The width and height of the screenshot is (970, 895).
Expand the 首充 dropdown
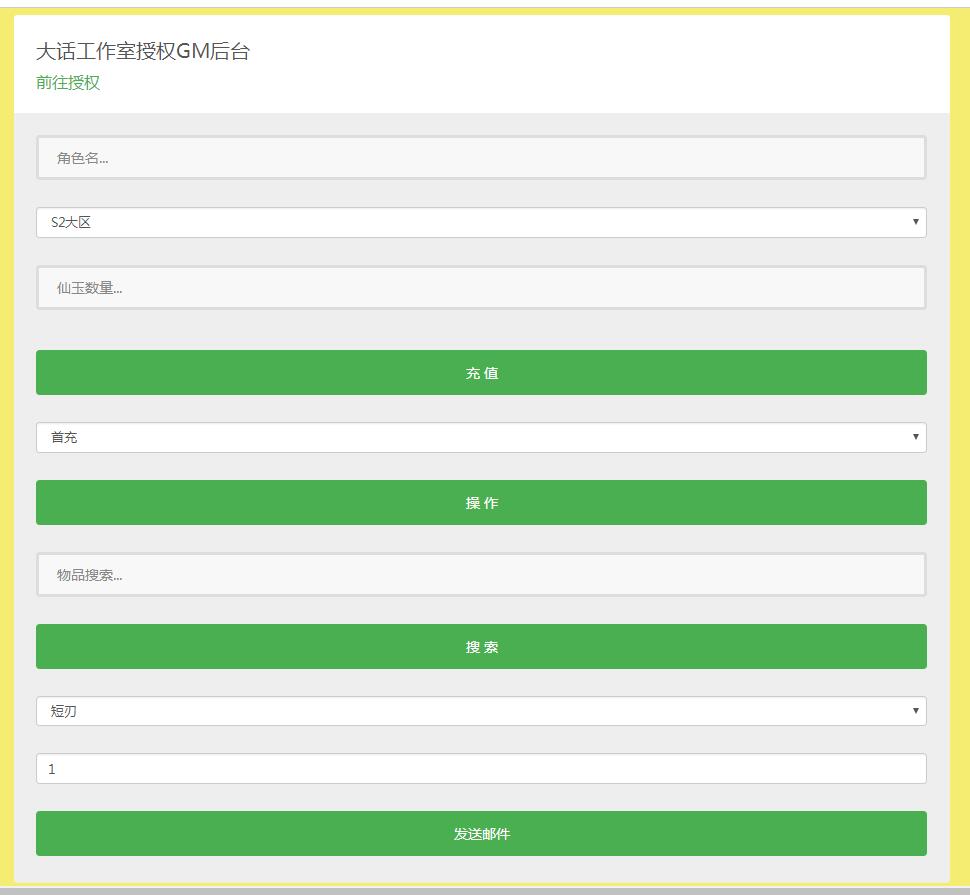coord(481,437)
